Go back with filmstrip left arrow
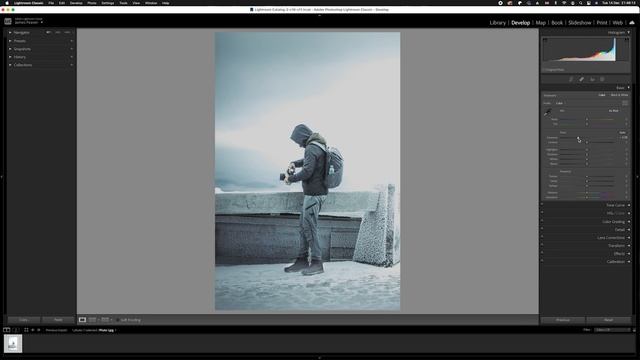Image resolution: width=640 pixels, height=360 pixels. pyautogui.click(x=33, y=330)
